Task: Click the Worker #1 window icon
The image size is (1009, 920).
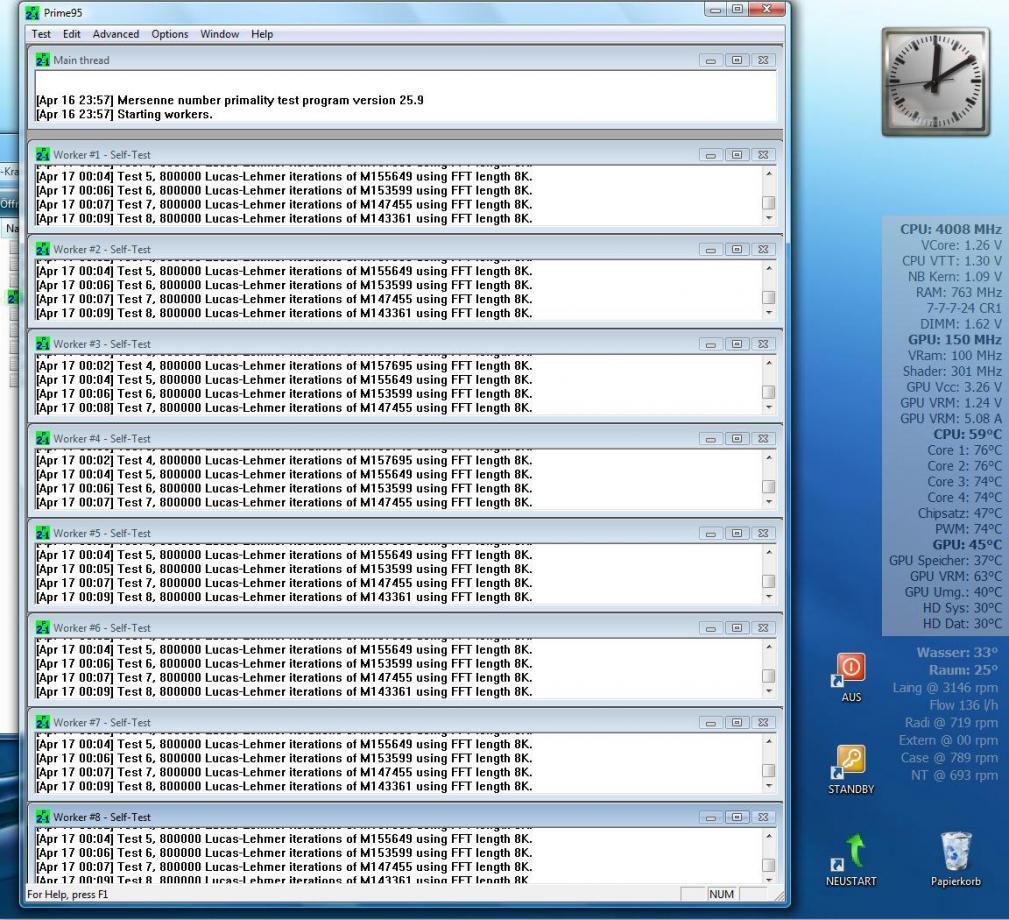Action: point(42,154)
